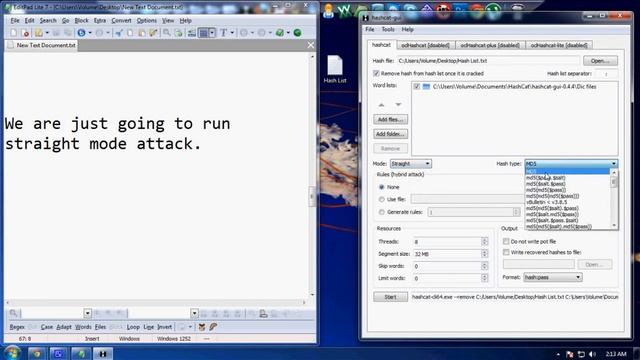This screenshot has height=360, width=640.
Task: Click the Cut scissors icon in EditPad toolbar
Action: tap(119, 33)
